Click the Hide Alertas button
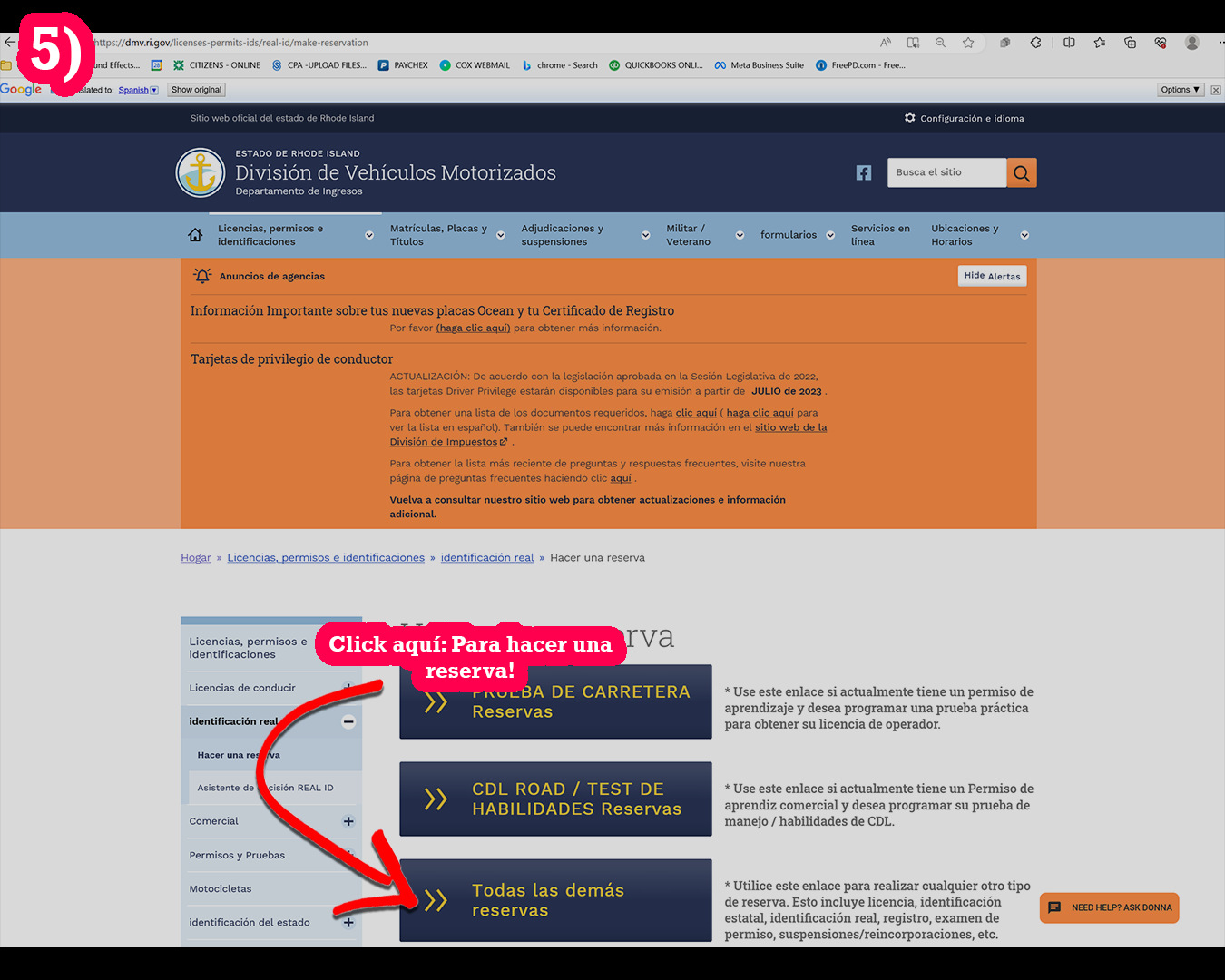The image size is (1225, 980). 992,276
